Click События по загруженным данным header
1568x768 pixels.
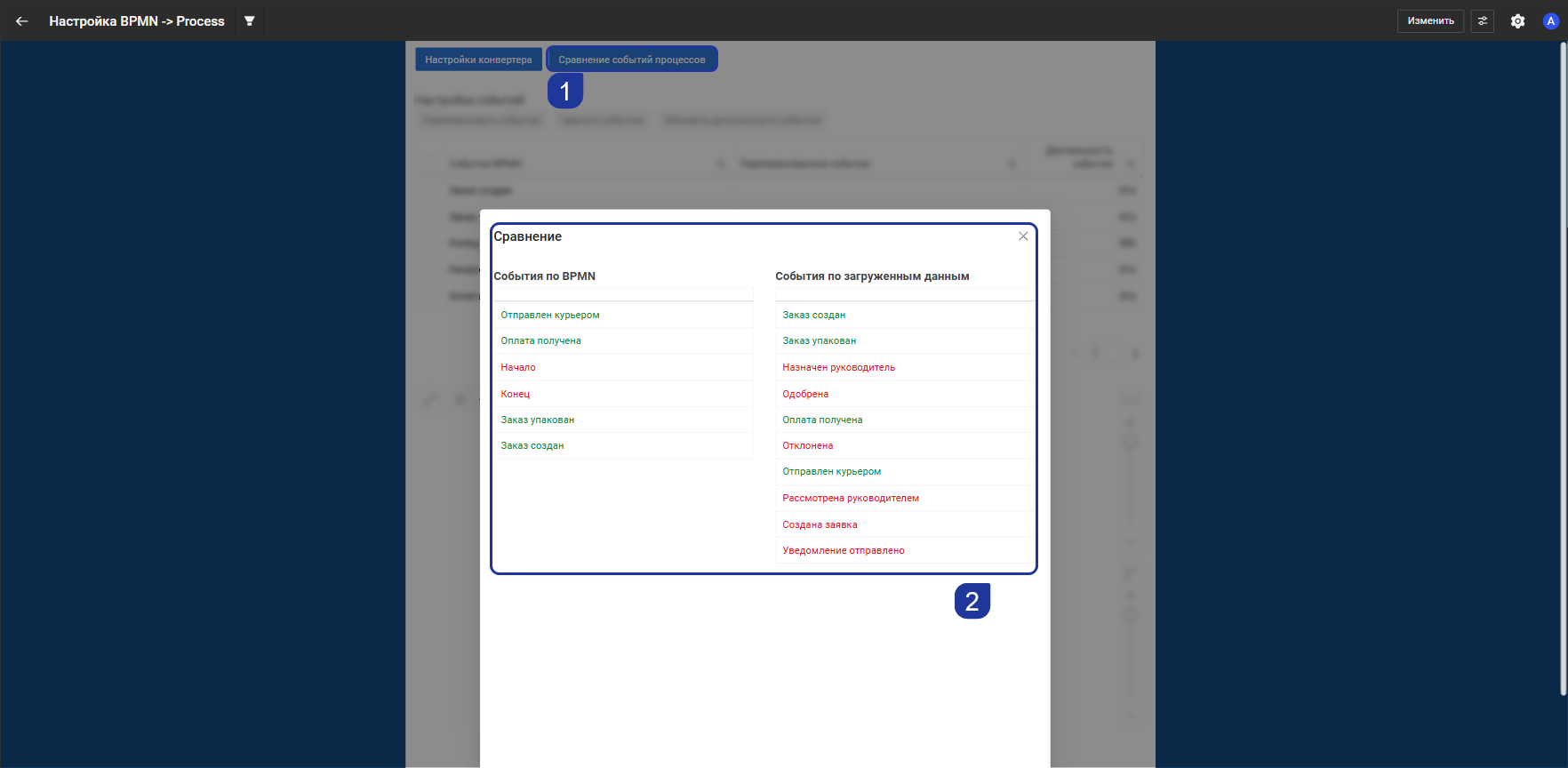click(x=871, y=276)
